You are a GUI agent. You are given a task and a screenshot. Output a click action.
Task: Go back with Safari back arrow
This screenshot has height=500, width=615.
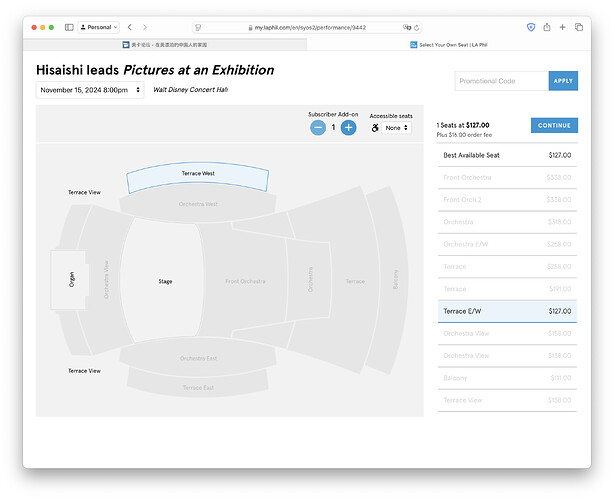coord(130,27)
